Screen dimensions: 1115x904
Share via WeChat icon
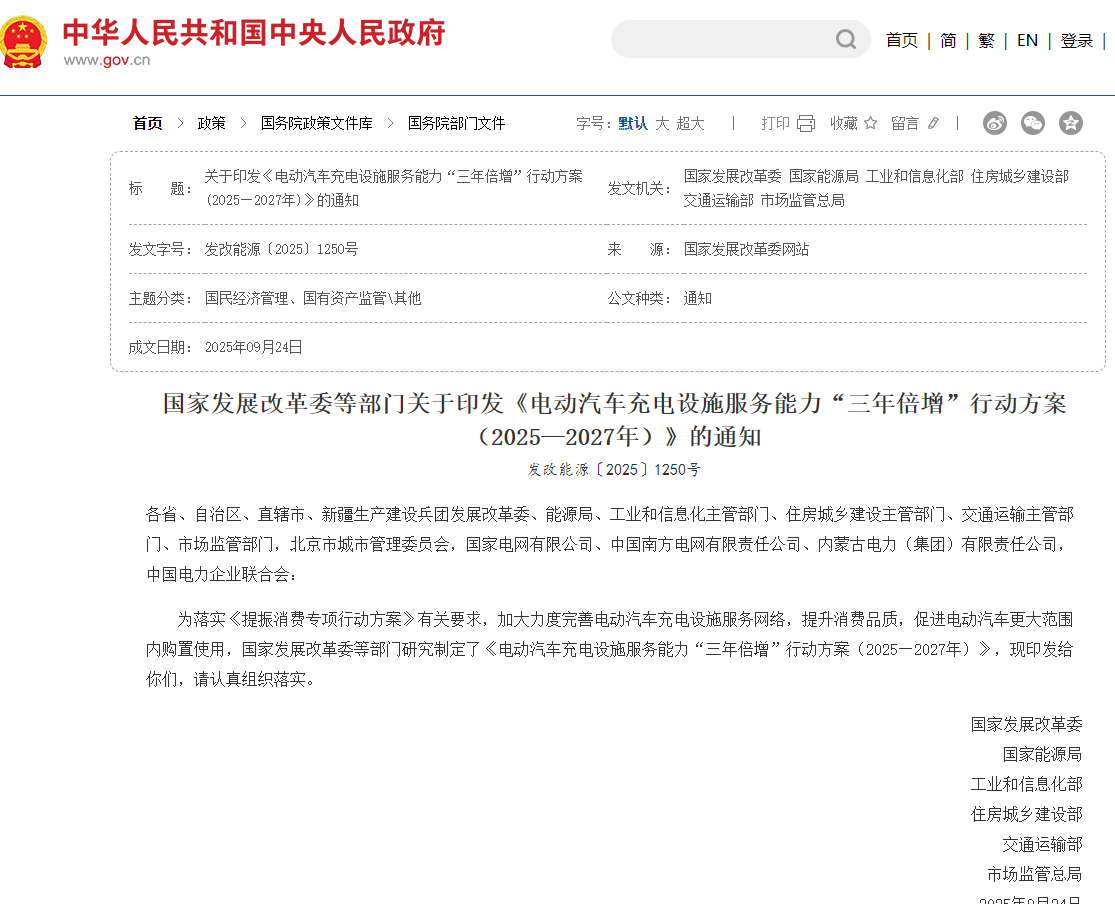point(1033,123)
